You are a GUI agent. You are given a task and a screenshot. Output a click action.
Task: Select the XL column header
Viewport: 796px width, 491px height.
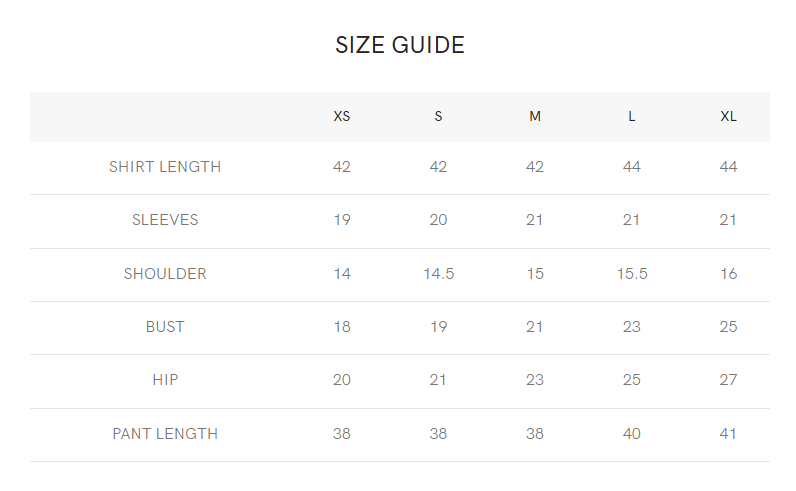point(728,116)
